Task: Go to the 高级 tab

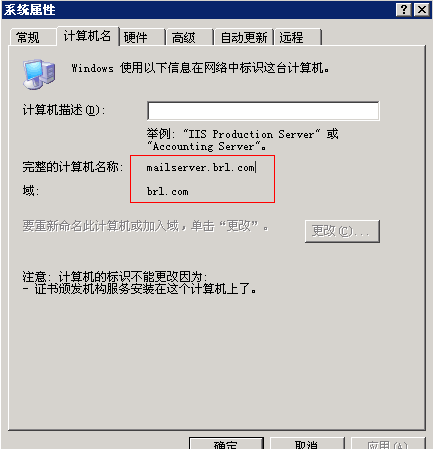Action: click(190, 37)
